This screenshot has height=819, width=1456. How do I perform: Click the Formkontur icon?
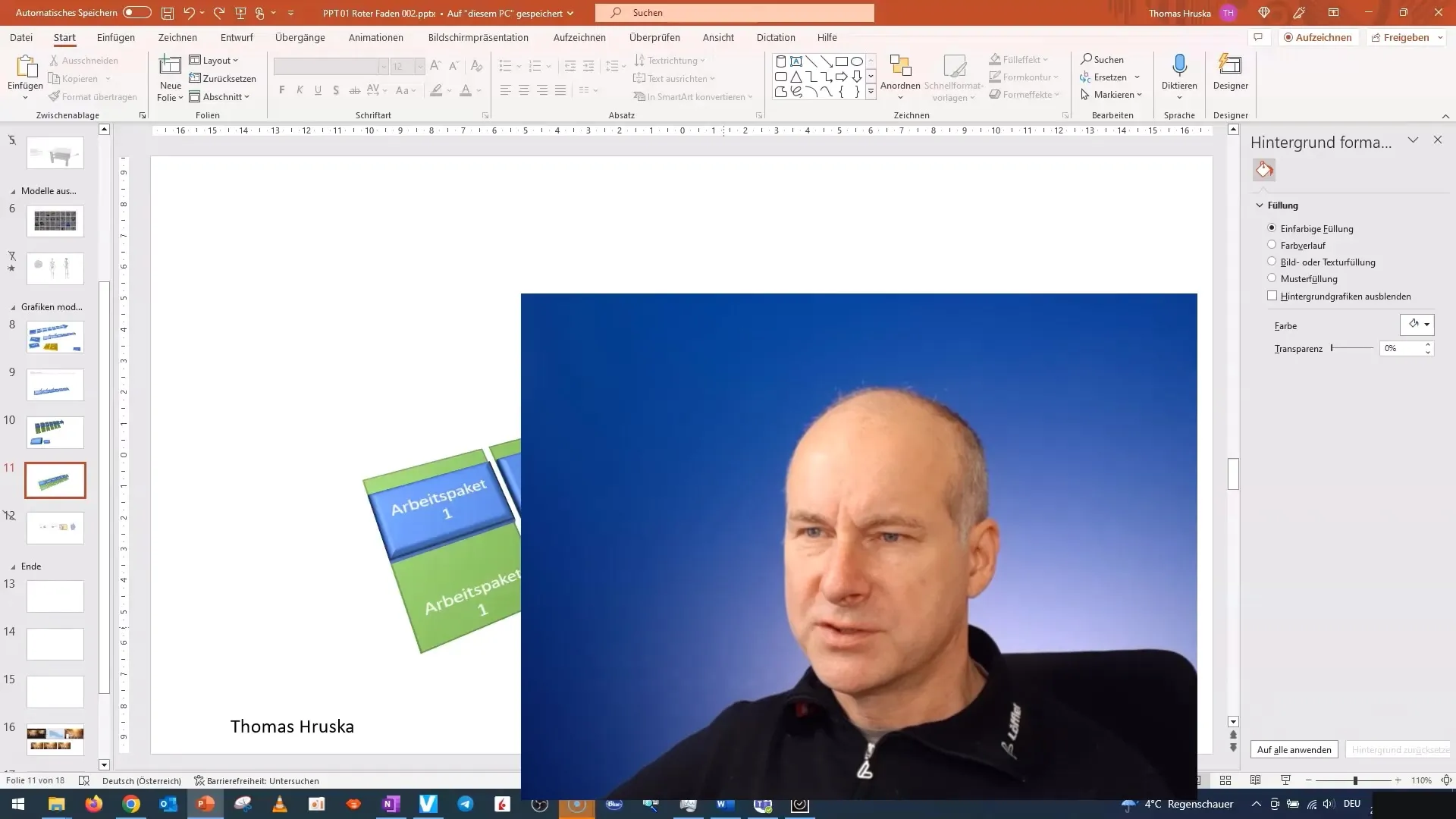click(x=994, y=77)
